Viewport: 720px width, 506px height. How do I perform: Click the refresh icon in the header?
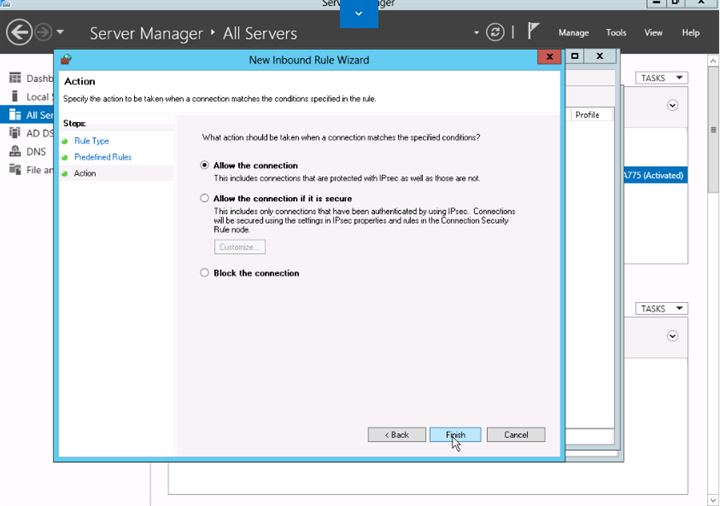pyautogui.click(x=495, y=33)
